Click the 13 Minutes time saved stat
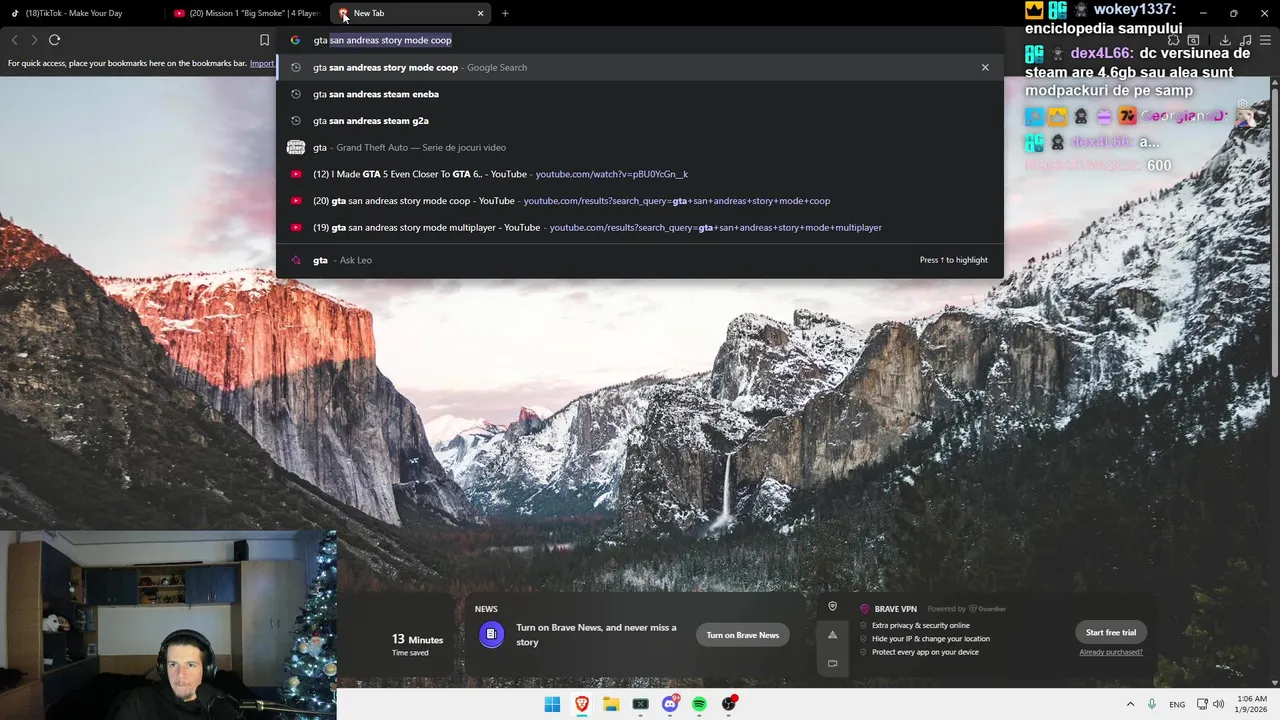This screenshot has height=720, width=1280. click(x=417, y=644)
